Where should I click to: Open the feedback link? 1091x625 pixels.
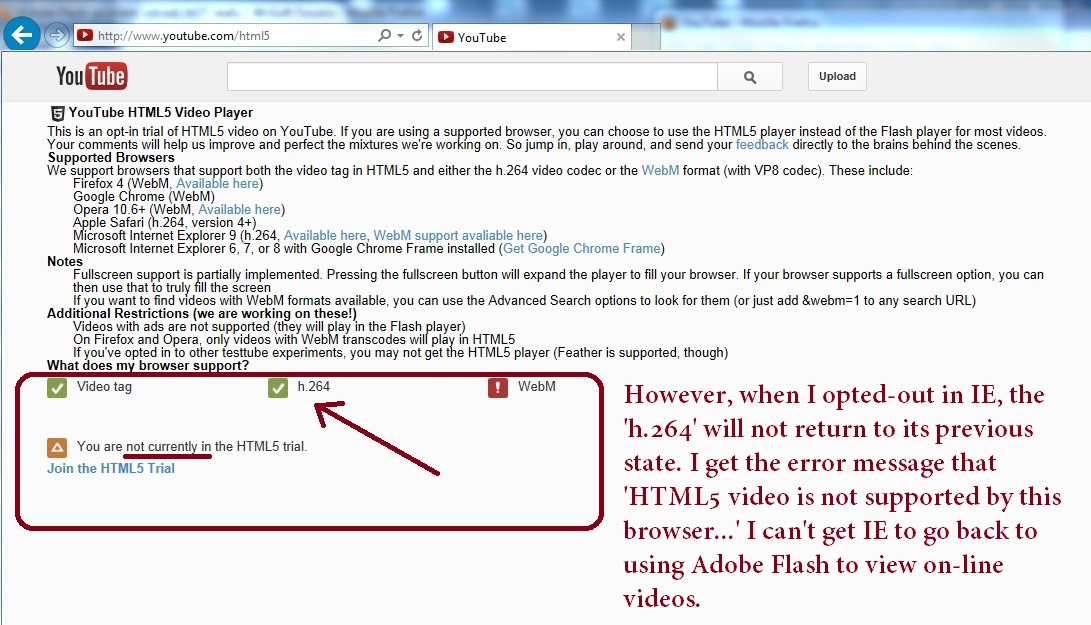click(762, 145)
